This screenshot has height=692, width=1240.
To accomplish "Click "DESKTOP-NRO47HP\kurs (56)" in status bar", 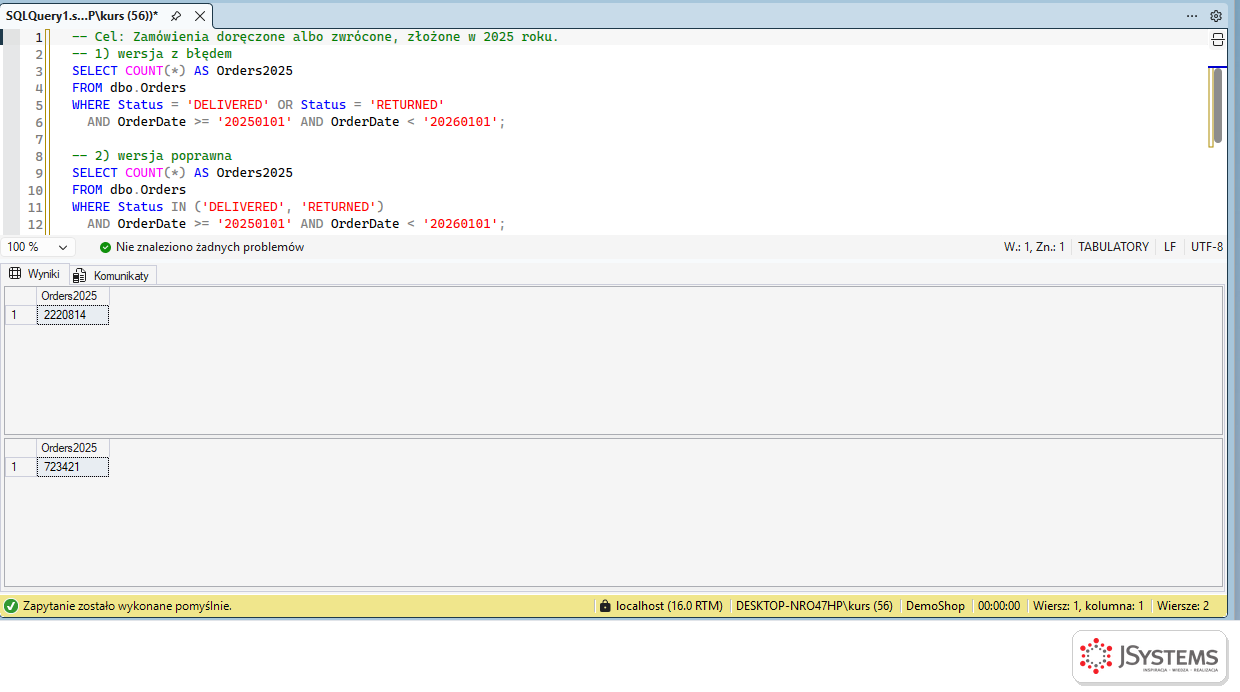I will click(814, 606).
